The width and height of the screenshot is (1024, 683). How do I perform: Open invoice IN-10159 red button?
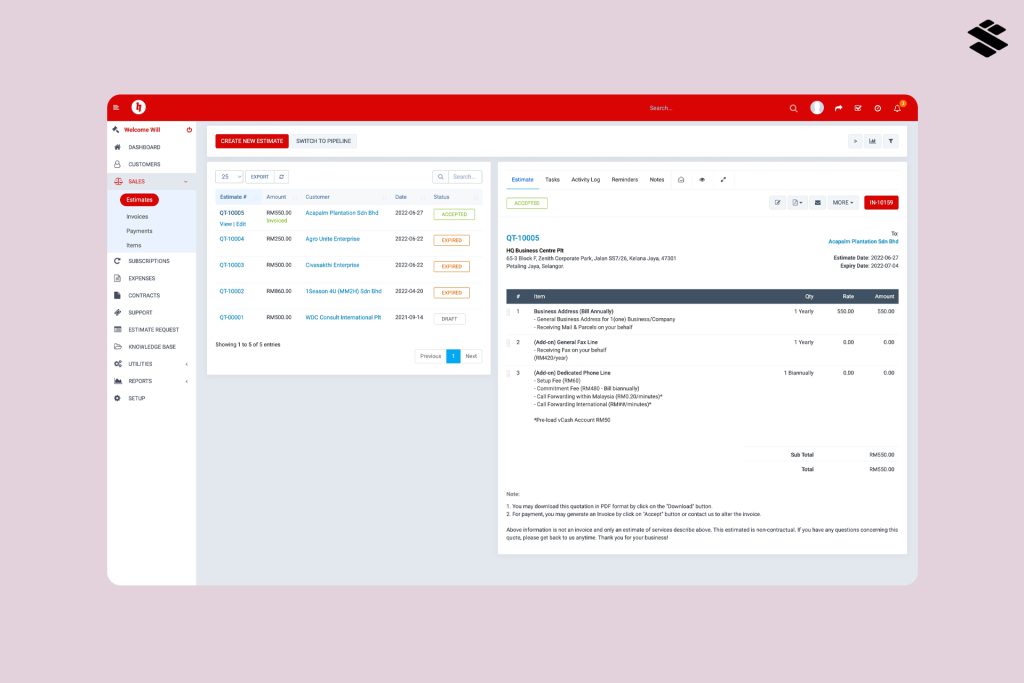click(x=881, y=202)
